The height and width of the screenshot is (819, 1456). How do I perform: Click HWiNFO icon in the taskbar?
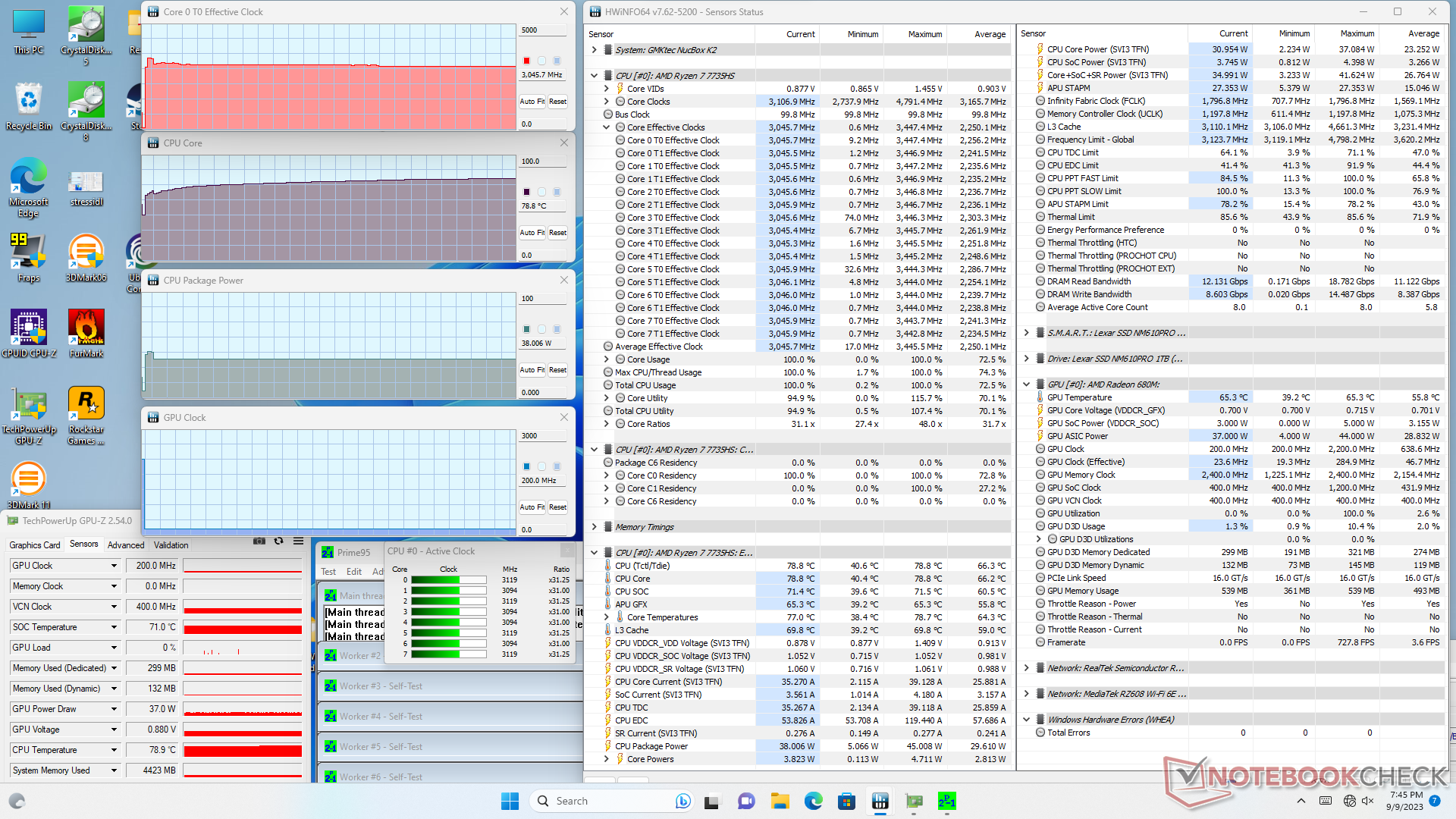880,801
